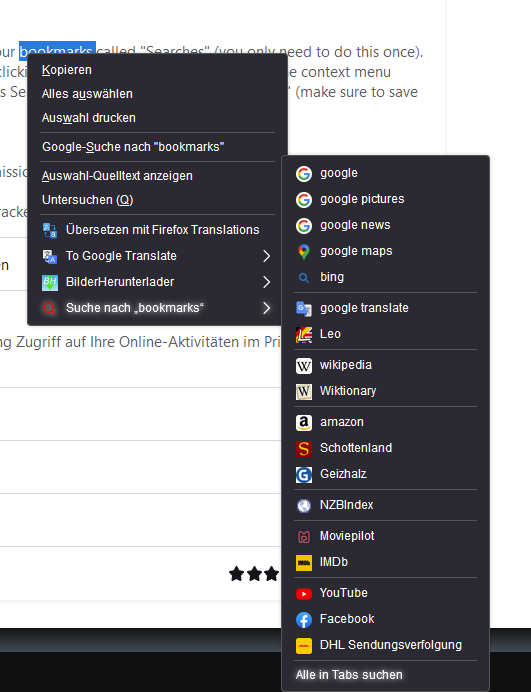Screen dimensions: 531x692
Task: Click the Google icon beside "google pictures"
Action: pos(304,199)
